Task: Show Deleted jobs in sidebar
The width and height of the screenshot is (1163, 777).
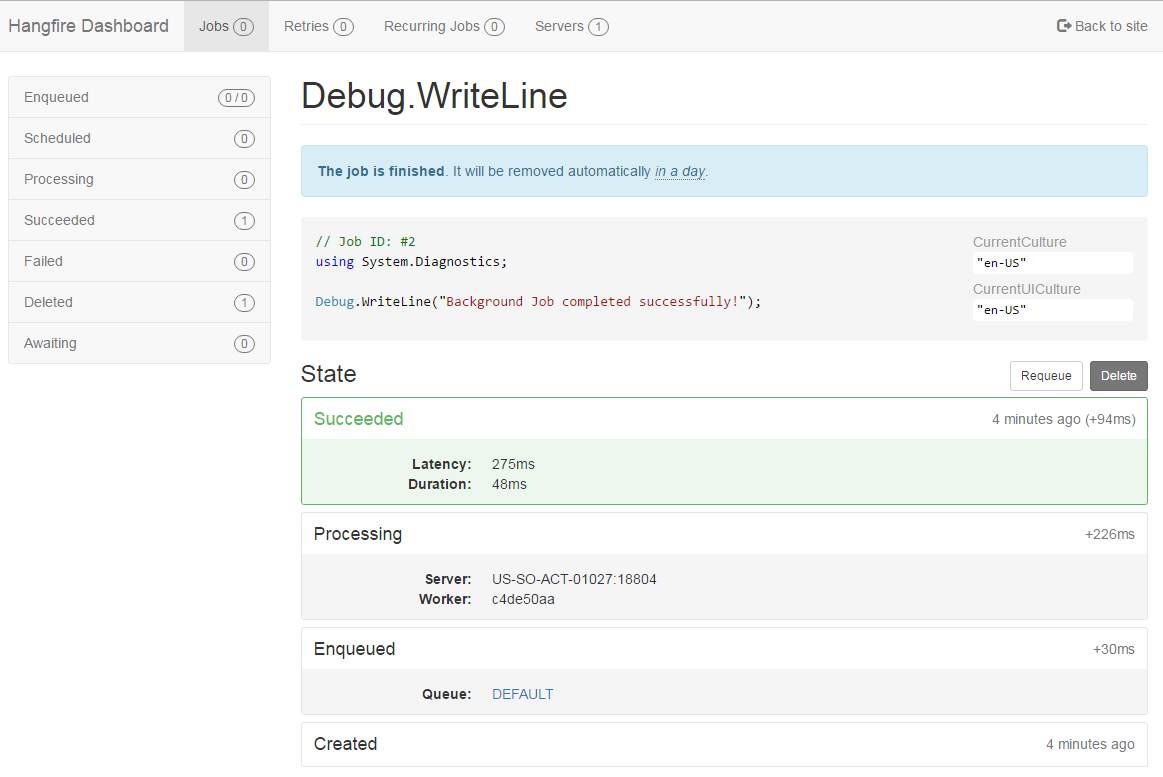Action: pyautogui.click(x=139, y=302)
